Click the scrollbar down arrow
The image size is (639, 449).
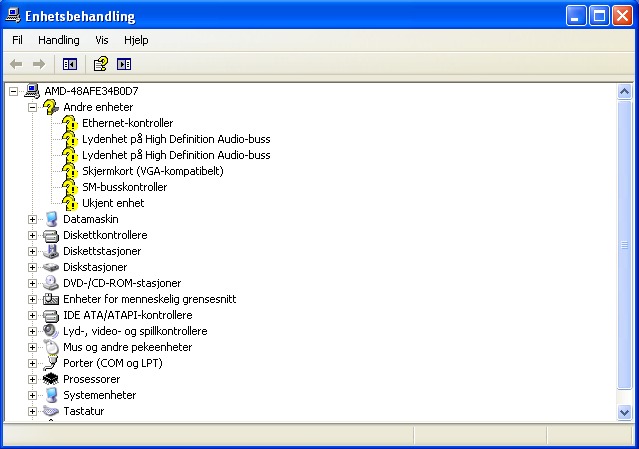(x=624, y=412)
